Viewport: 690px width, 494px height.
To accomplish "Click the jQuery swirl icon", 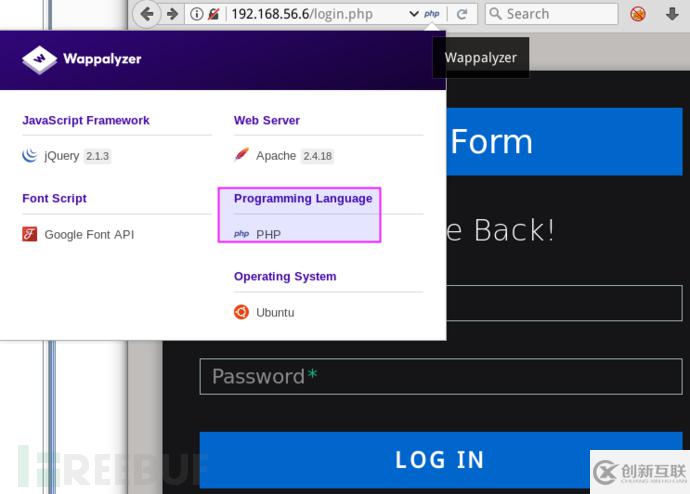I will click(x=29, y=155).
